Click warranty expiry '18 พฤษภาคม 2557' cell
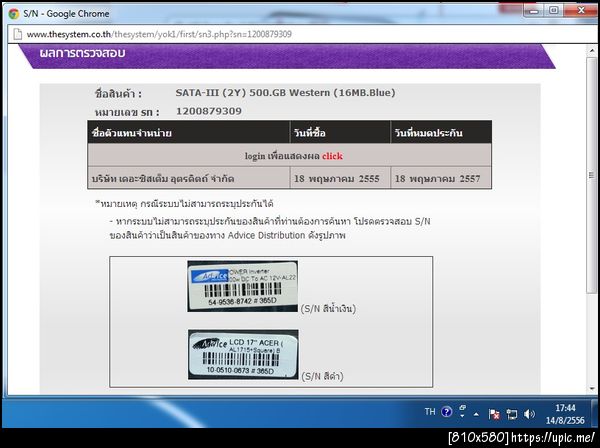The width and height of the screenshot is (600, 448). 441,178
